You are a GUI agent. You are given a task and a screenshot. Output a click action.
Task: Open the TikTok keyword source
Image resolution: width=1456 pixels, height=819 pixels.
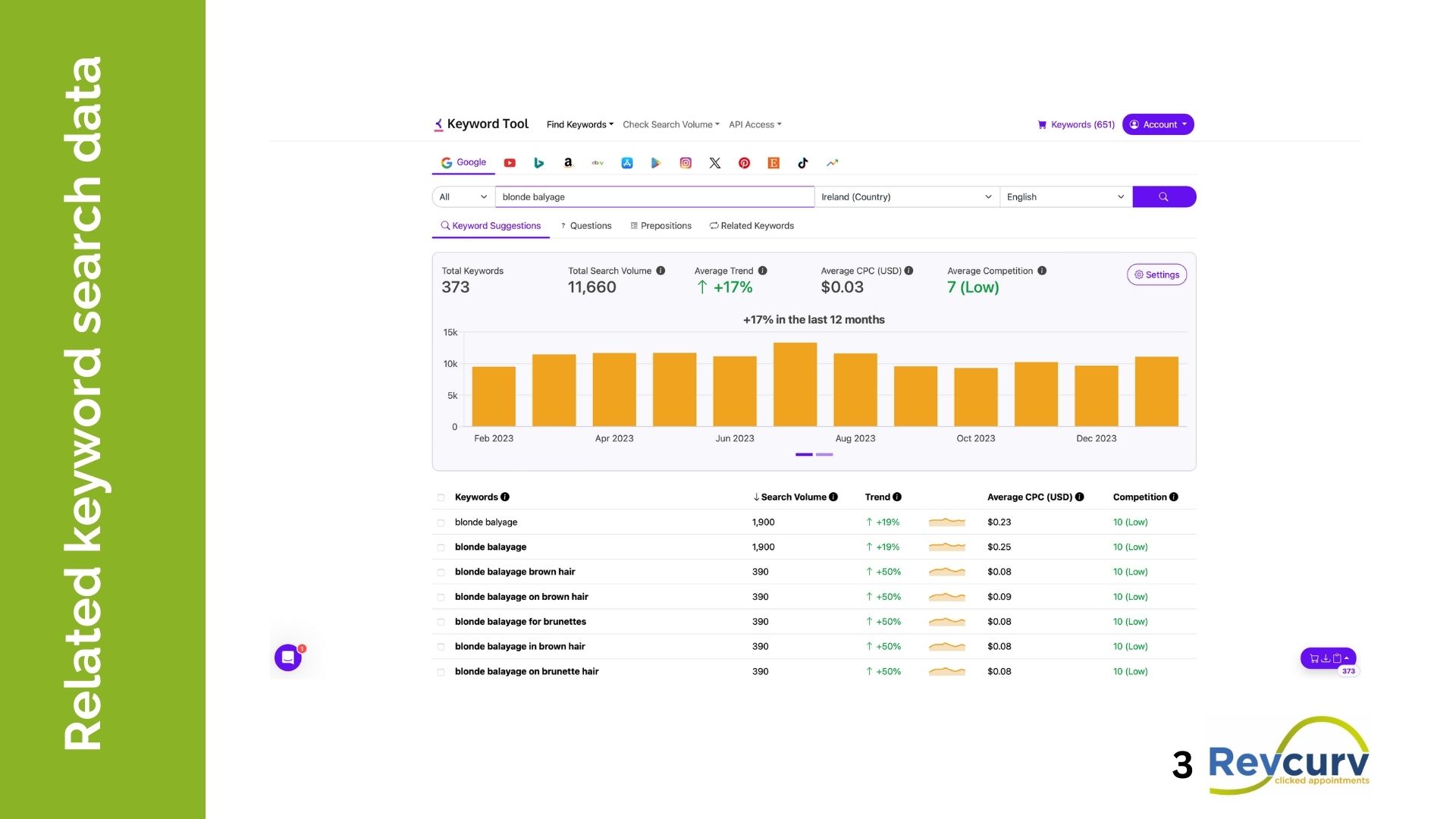point(803,163)
